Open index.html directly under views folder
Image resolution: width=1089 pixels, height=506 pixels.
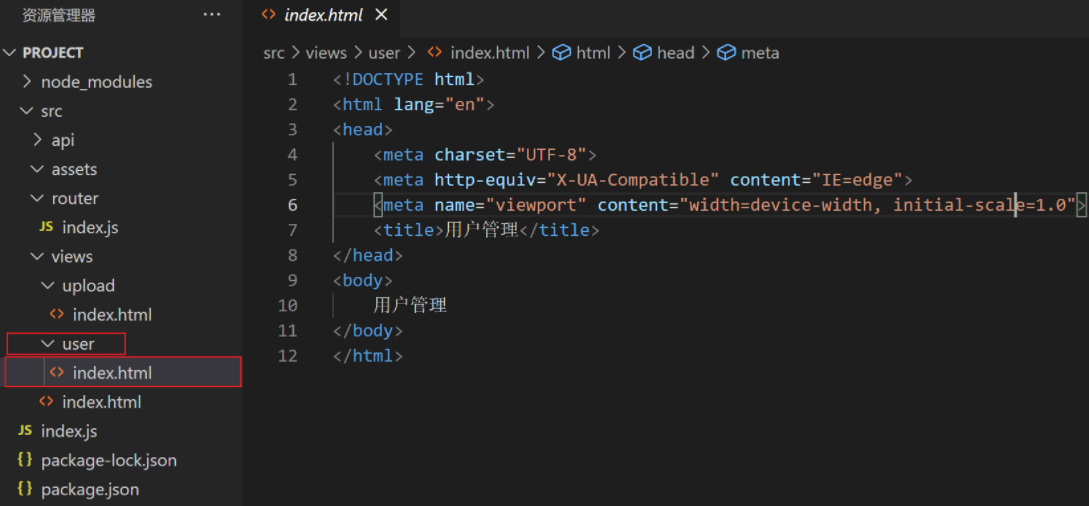click(x=101, y=402)
